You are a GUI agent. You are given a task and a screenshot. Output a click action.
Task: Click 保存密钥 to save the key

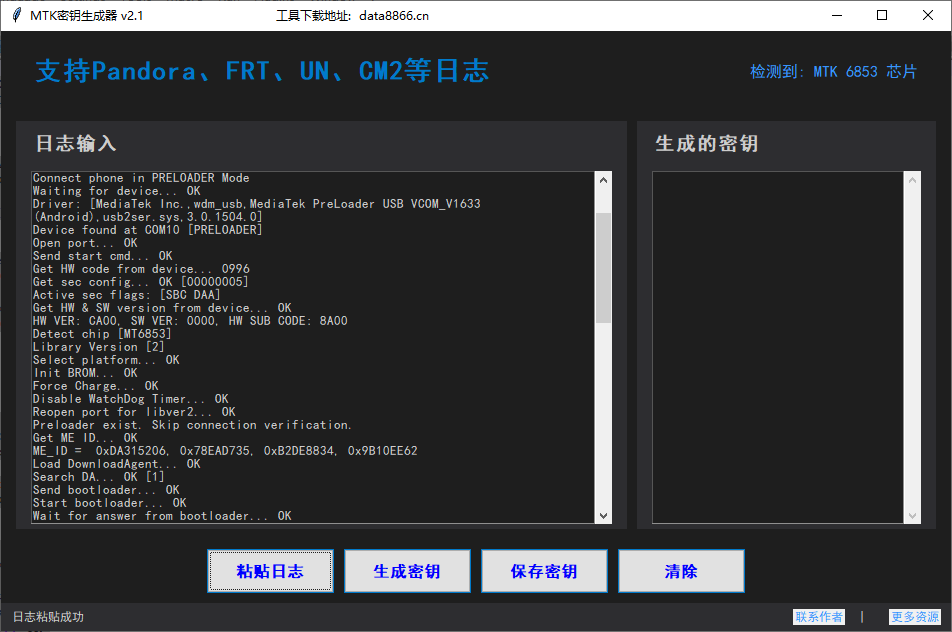click(x=544, y=571)
